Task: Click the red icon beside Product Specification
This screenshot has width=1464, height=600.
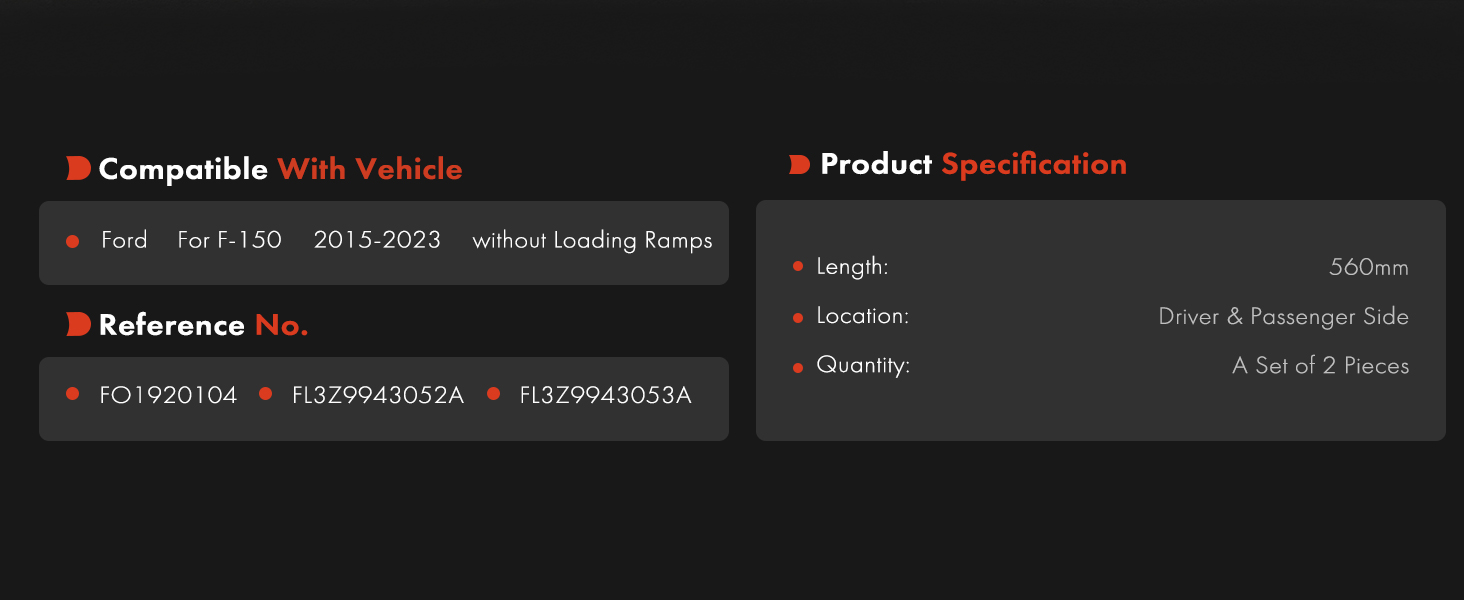Action: (x=799, y=165)
